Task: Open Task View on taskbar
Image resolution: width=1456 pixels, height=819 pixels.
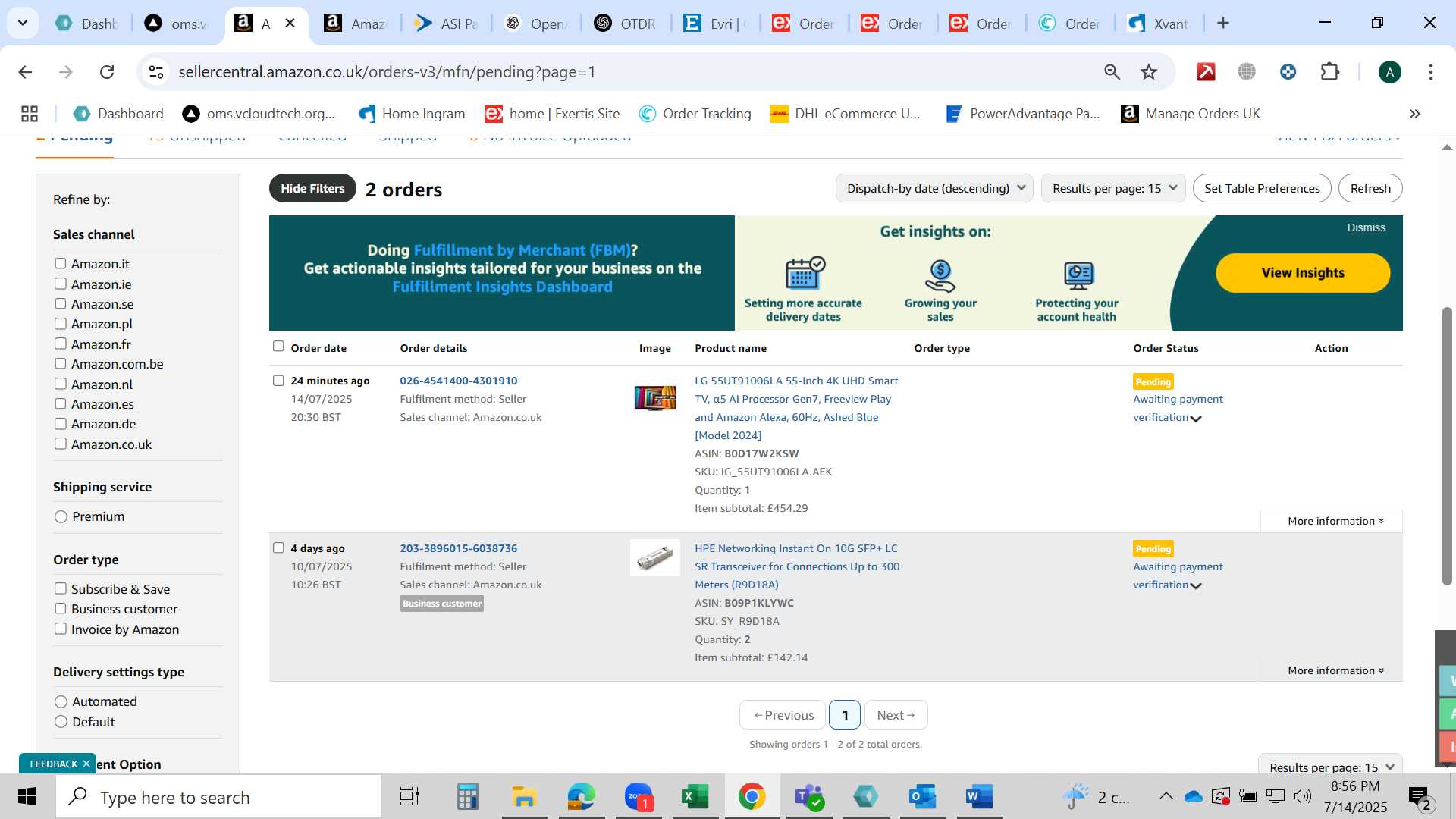Action: [x=409, y=797]
